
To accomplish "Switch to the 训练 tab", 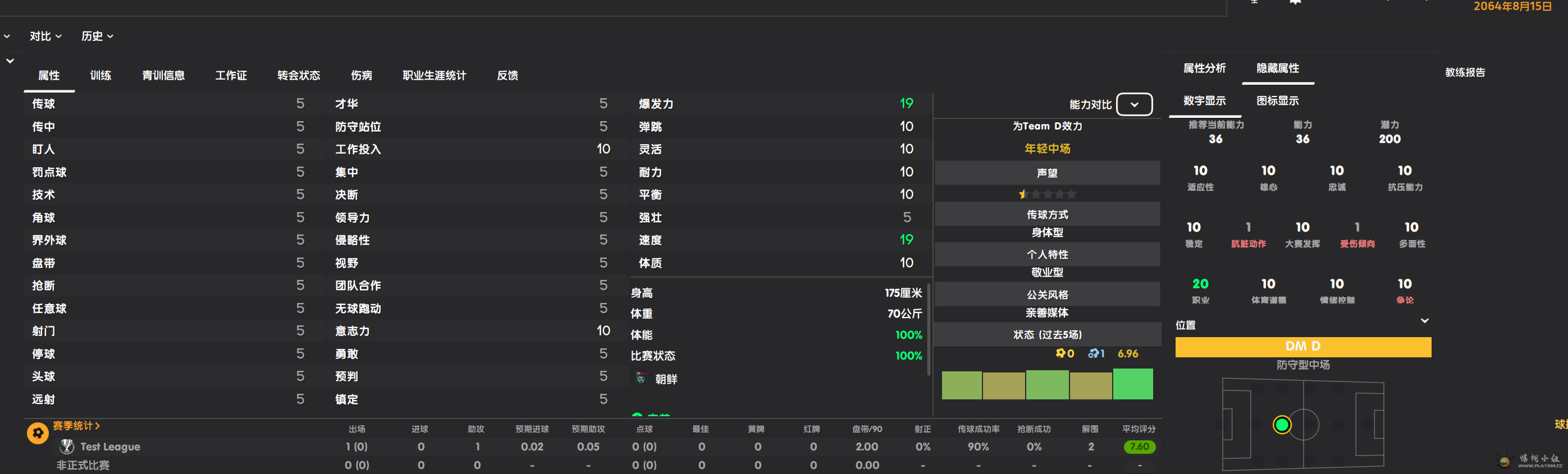I will tap(100, 76).
